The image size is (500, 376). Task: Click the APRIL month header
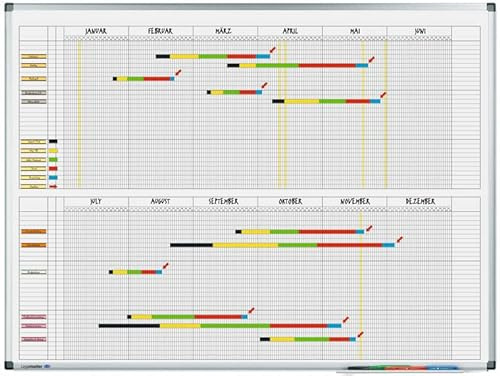290,31
